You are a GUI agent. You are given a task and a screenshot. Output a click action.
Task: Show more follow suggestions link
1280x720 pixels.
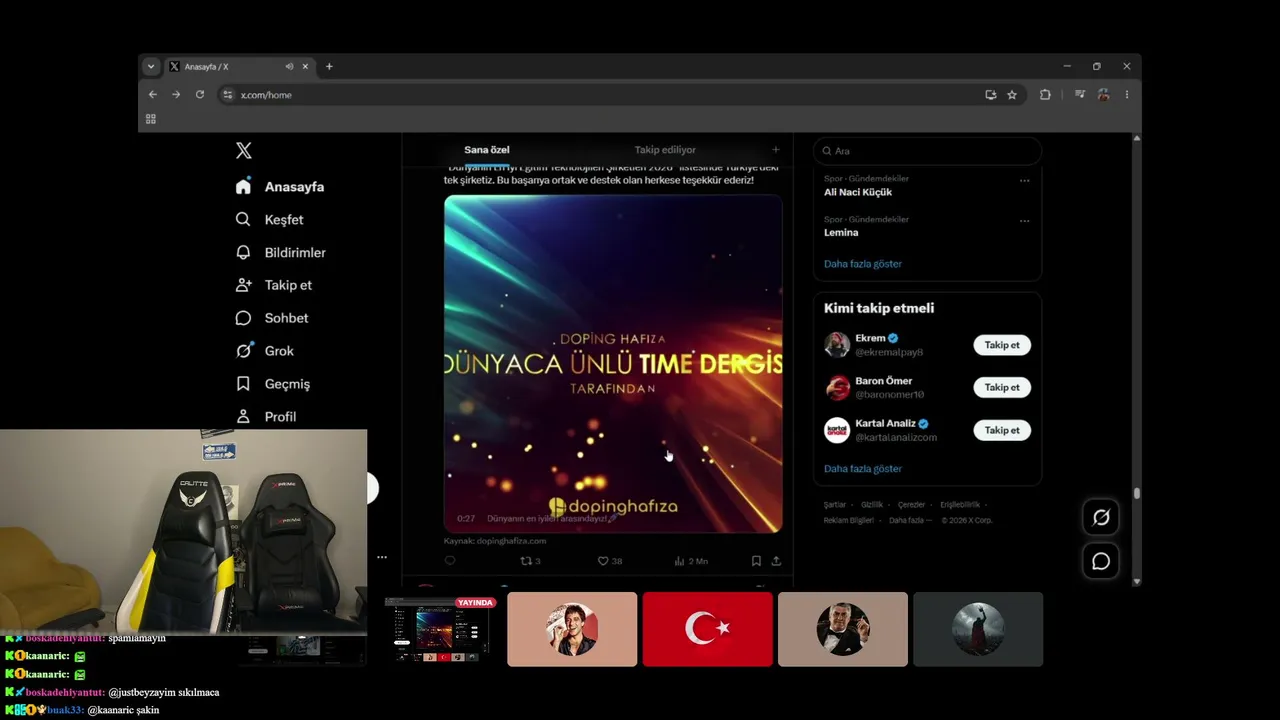[x=863, y=468]
